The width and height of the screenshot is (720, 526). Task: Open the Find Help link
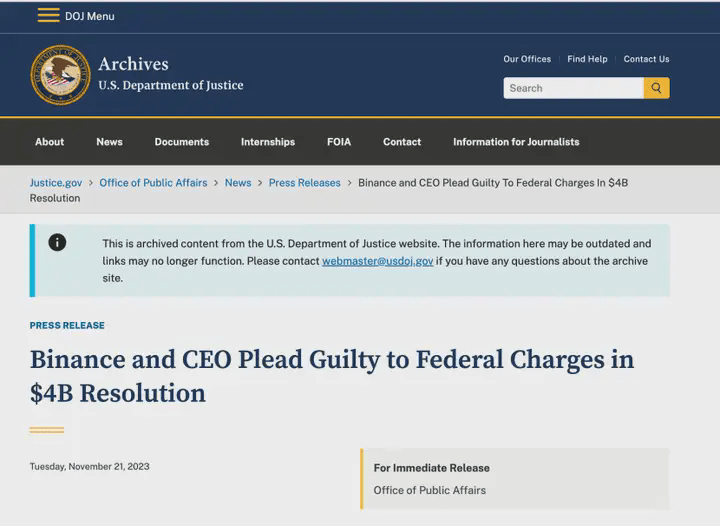(x=587, y=59)
